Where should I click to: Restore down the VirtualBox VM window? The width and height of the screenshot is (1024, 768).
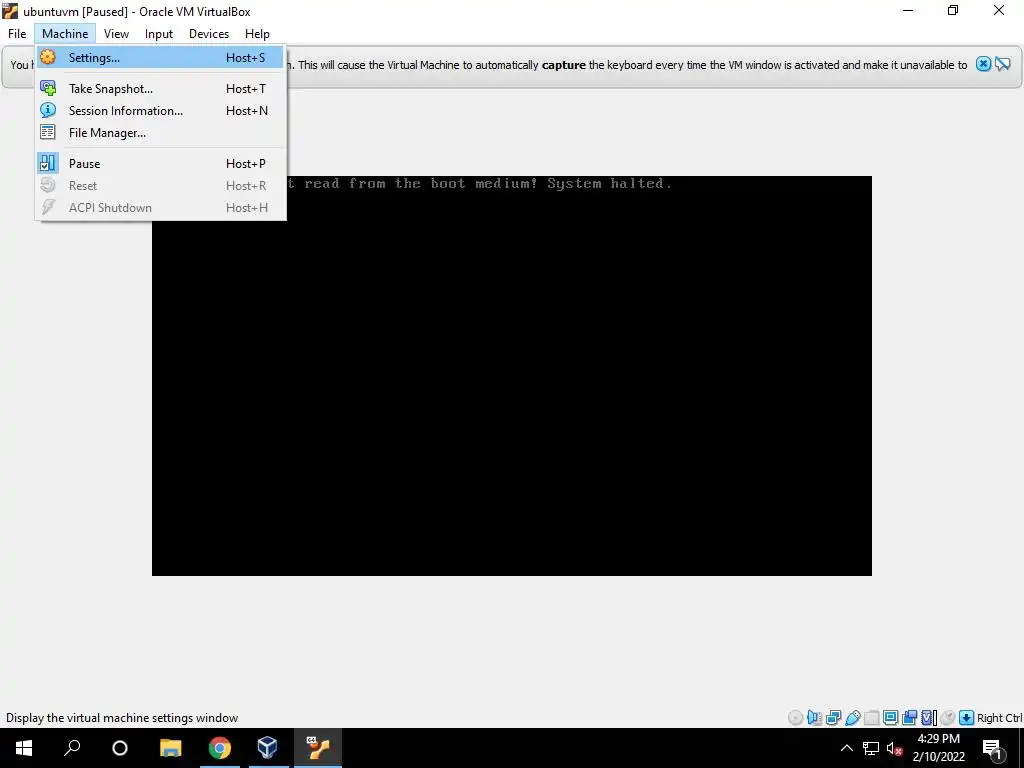pos(953,11)
